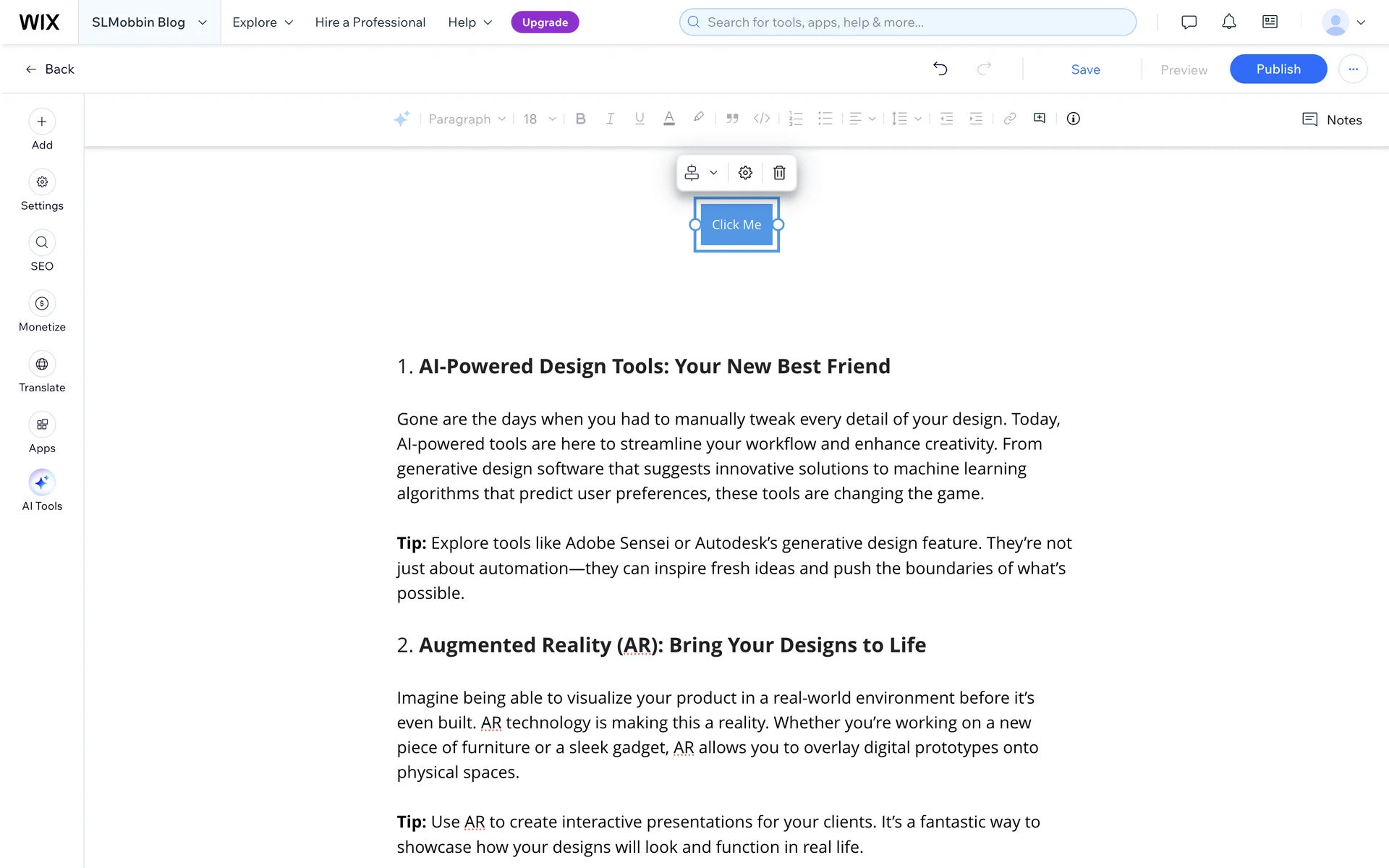Expand the Paragraph style dropdown
Image resolution: width=1389 pixels, height=868 pixels.
[x=467, y=119]
